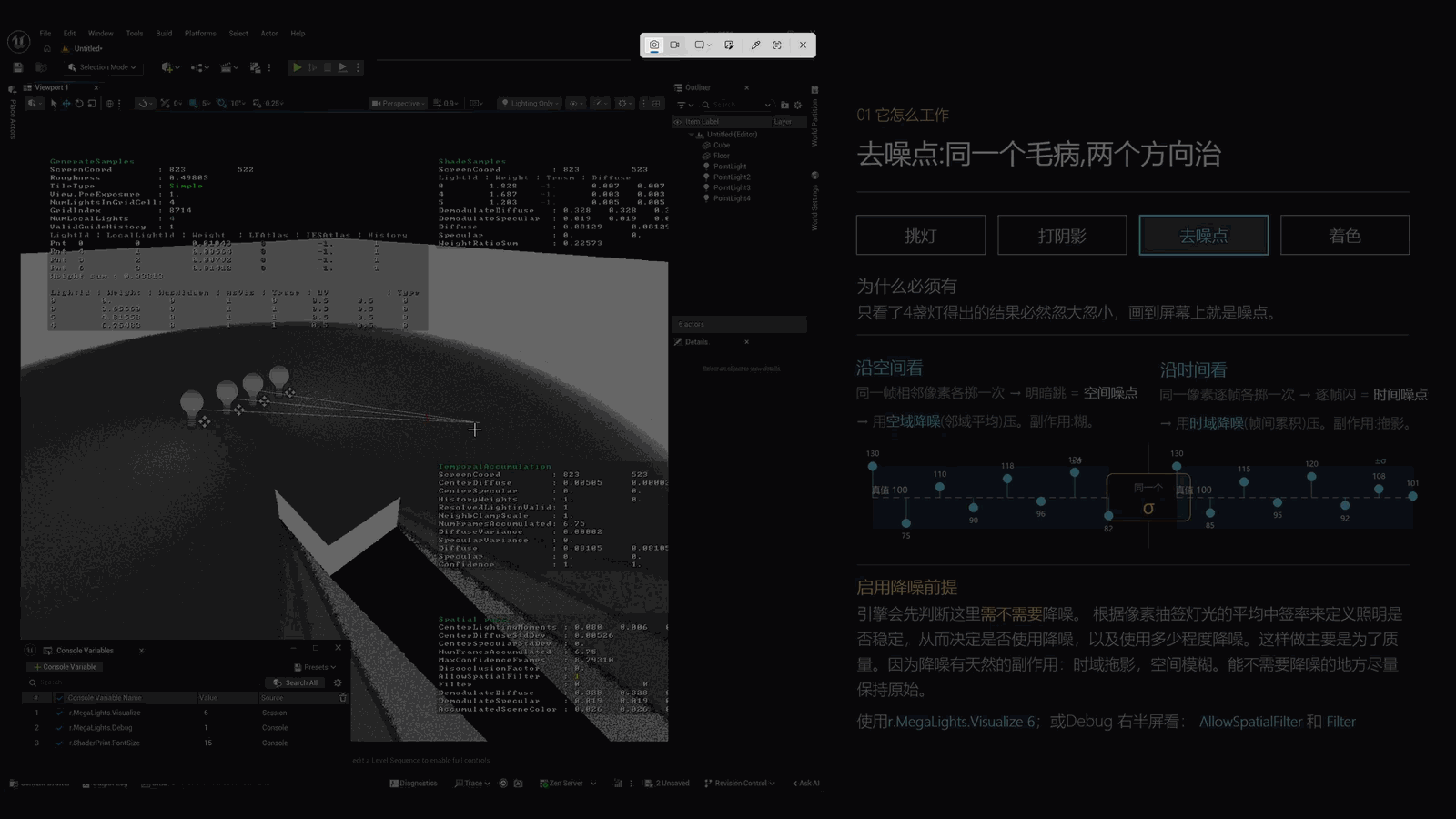Select the 着色 tab on slide
This screenshot has width=1456, height=819.
[x=1345, y=236]
